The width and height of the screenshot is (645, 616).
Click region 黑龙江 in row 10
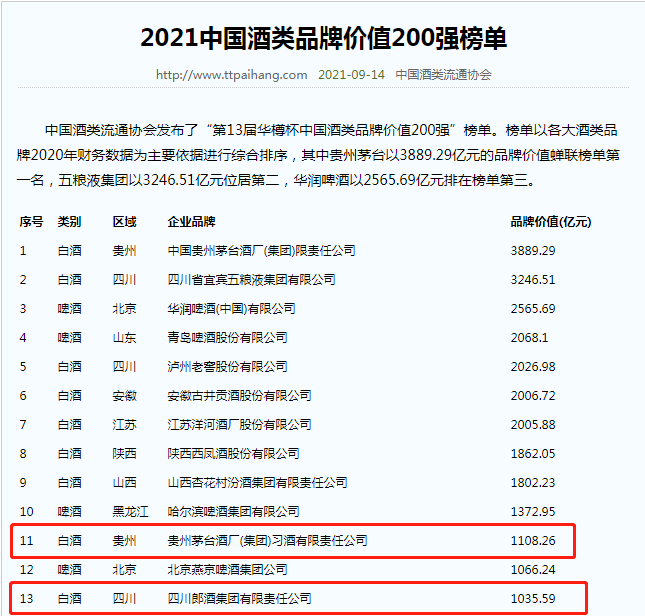click(x=130, y=512)
